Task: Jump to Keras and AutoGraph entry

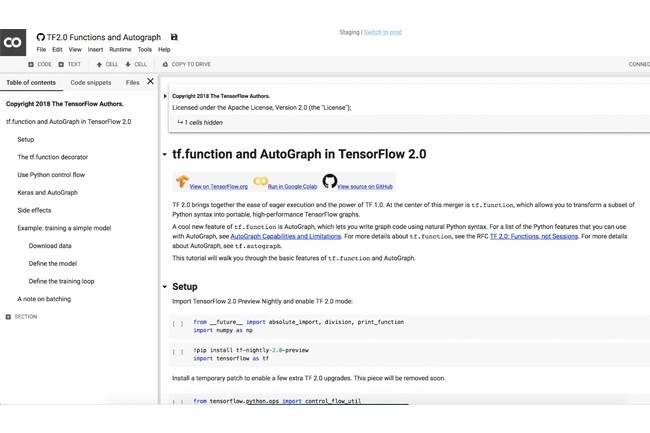Action: tap(48, 193)
